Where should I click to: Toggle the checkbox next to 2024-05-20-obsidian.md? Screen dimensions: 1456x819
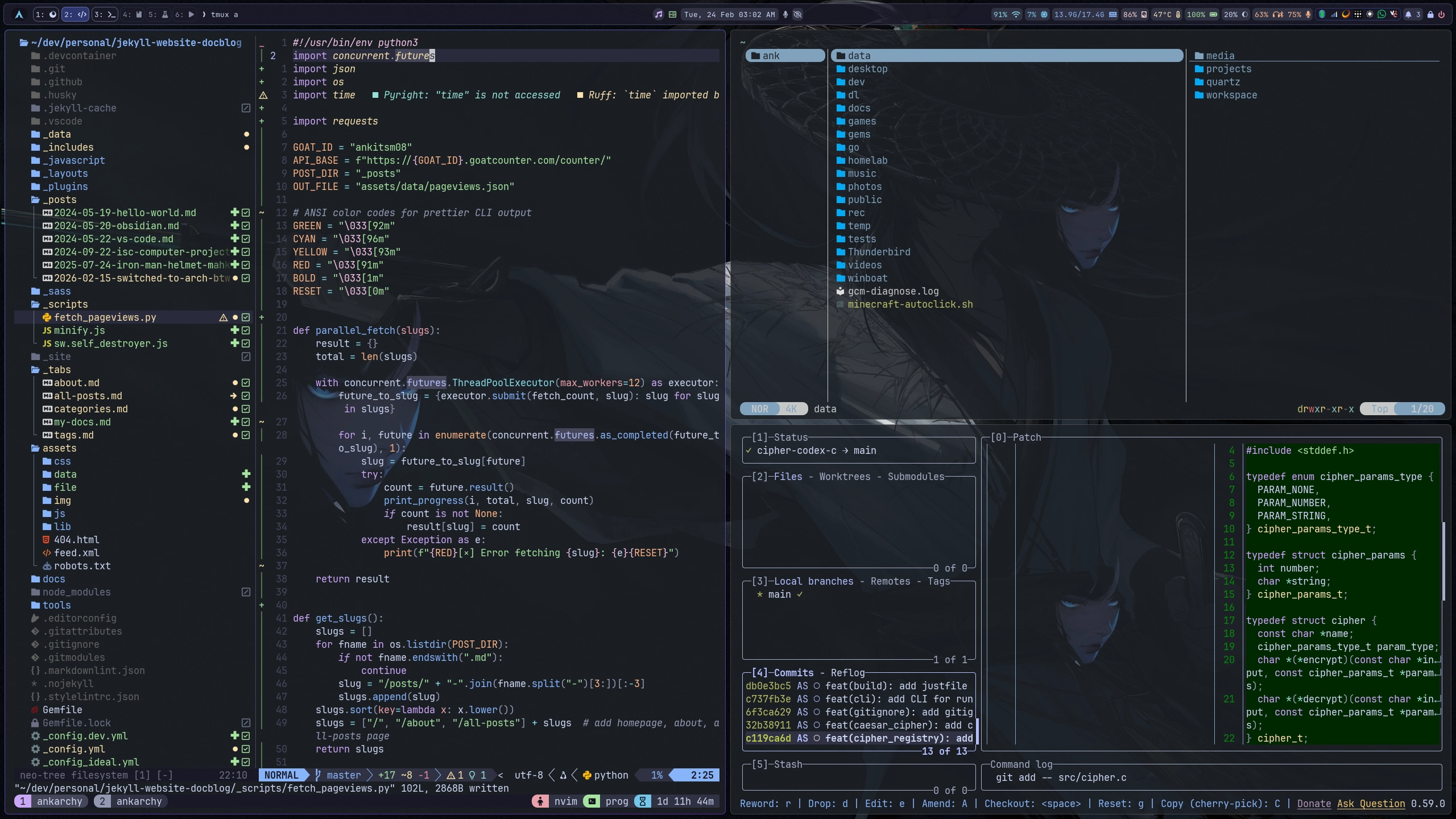coord(246,226)
